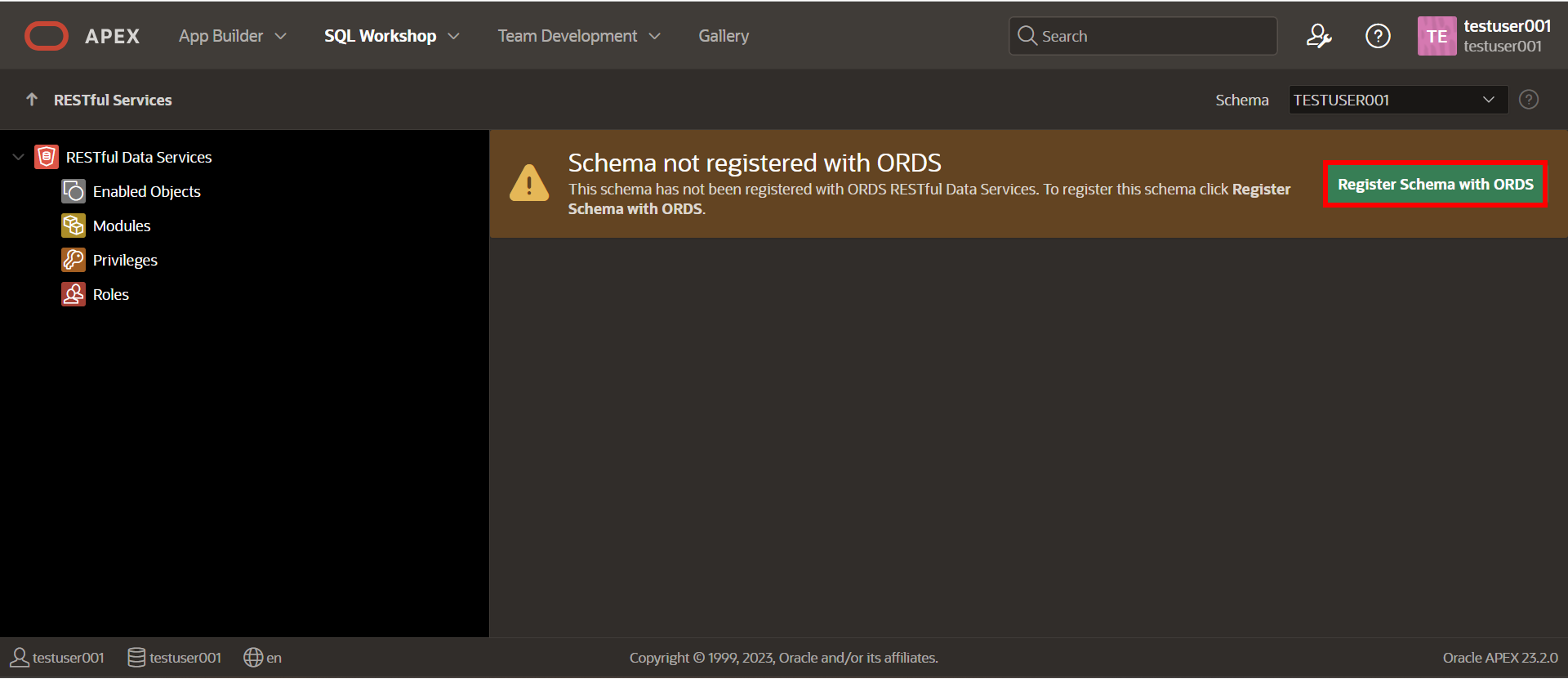The height and width of the screenshot is (679, 1568).
Task: Open the Schema TESTUSER001 dropdown
Action: 1398,100
